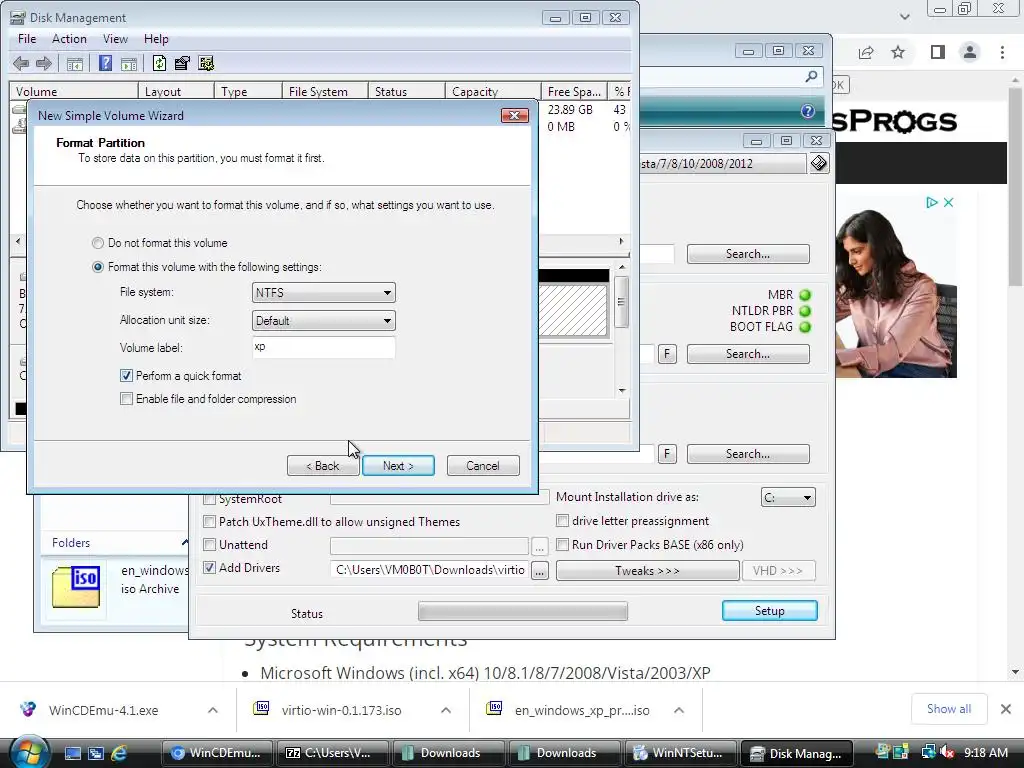The image size is (1024, 768).
Task: Open the File menu in Disk Management
Action: tap(27, 39)
